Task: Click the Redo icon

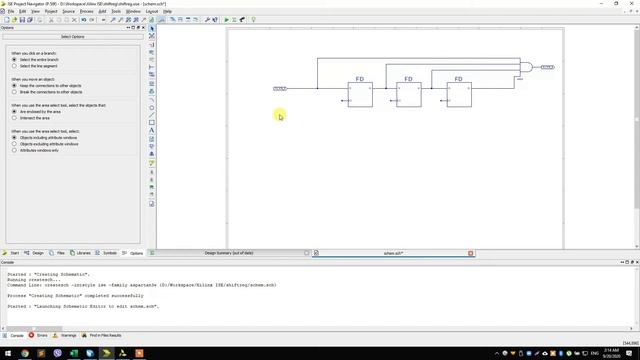Action: tap(92, 20)
